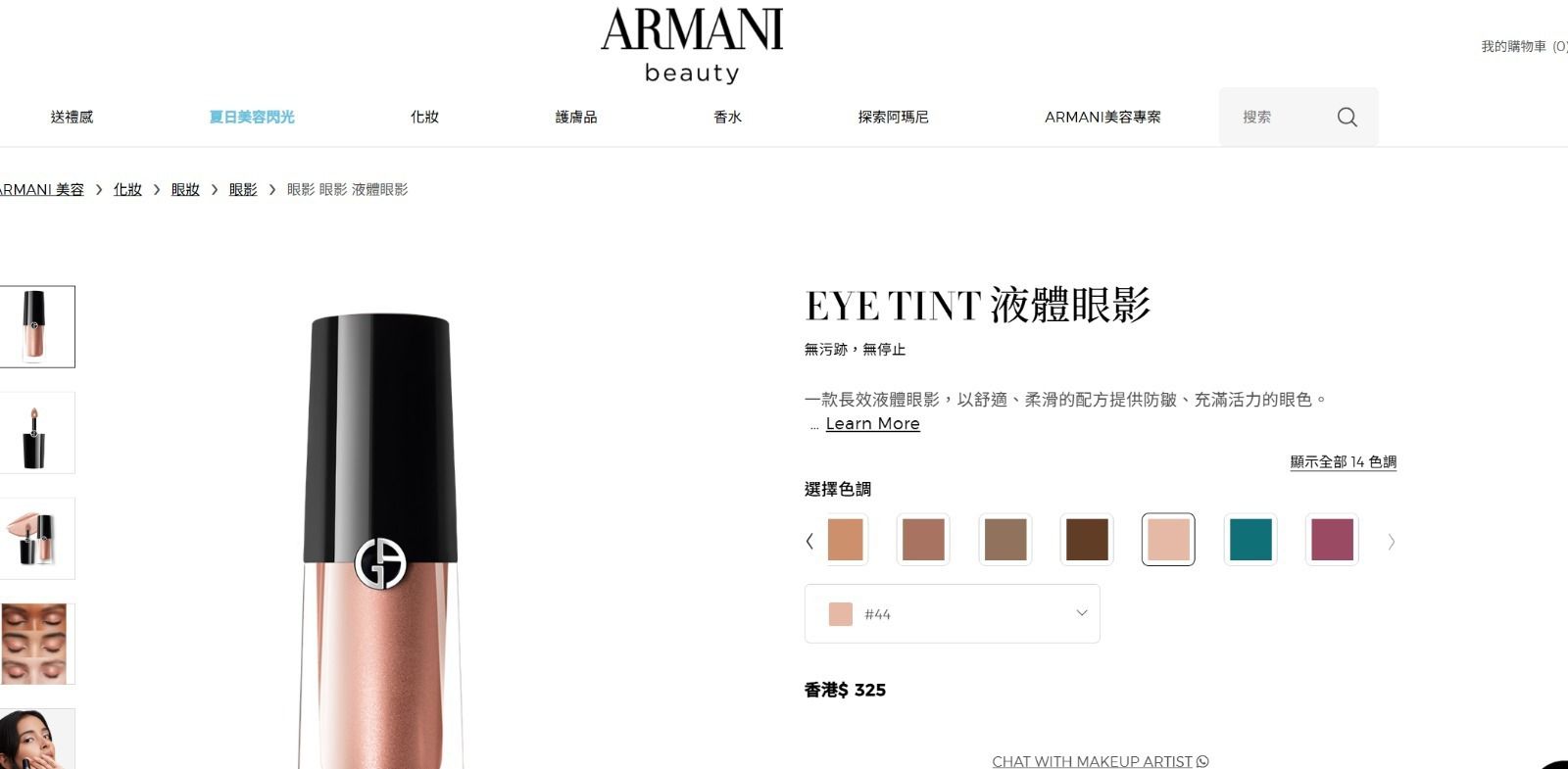Show all 14 shades link
The width and height of the screenshot is (1568, 769).
1343,461
